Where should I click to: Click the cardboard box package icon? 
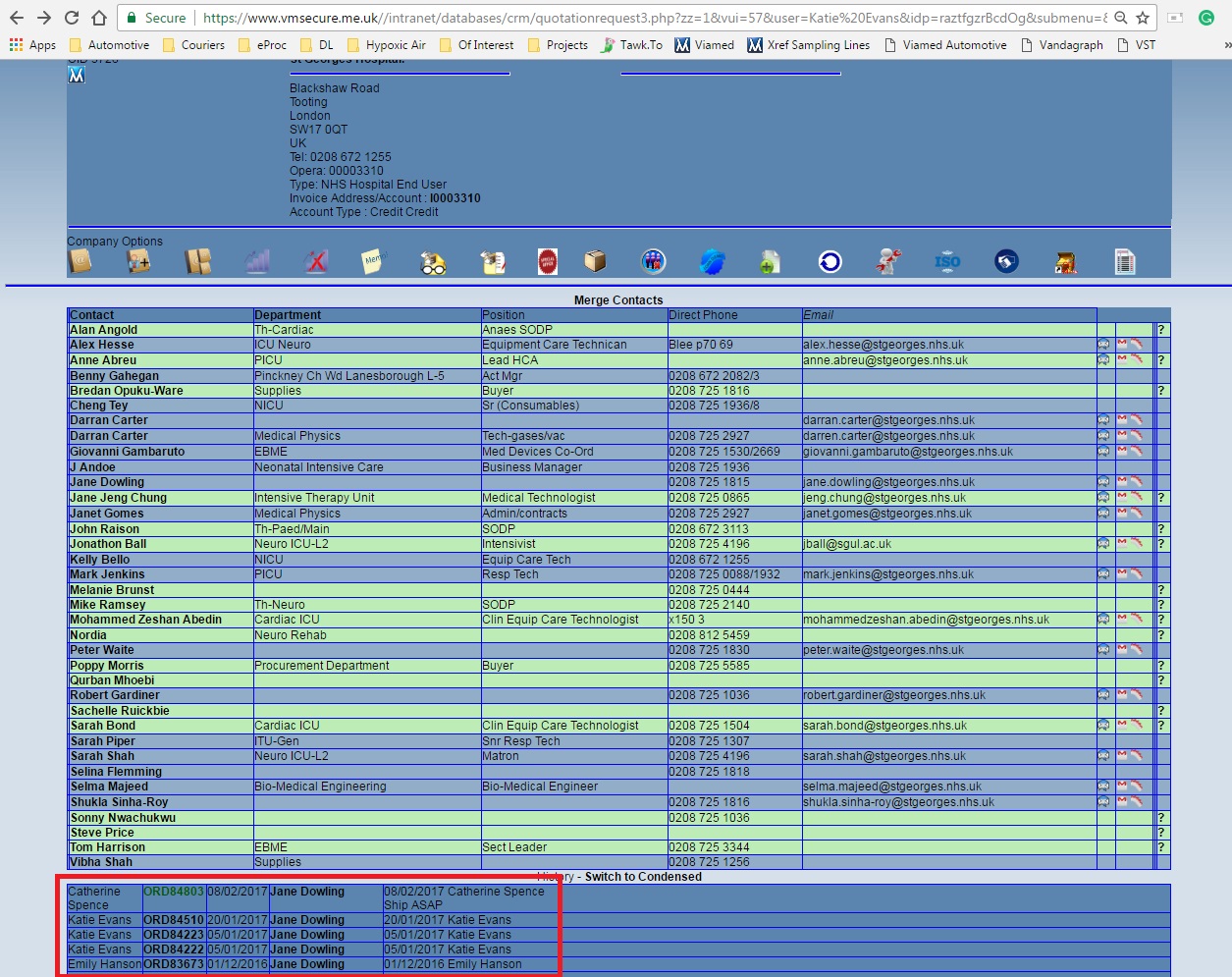(x=595, y=261)
